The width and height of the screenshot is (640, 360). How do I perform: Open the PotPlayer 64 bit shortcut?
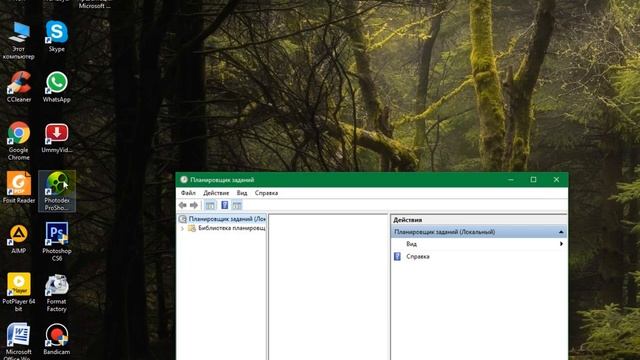tap(18, 292)
